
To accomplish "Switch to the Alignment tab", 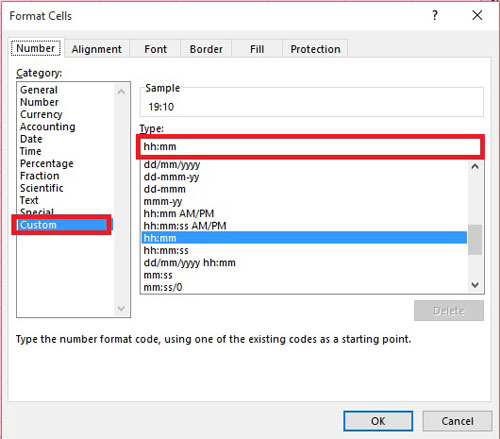I will pos(97,49).
